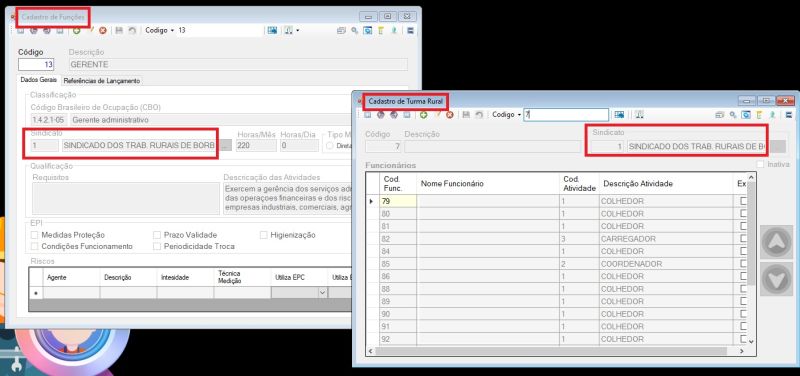Image resolution: width=800 pixels, height=376 pixels.
Task: Tick the checkbox on employee row 85 COORDENADOR
Action: point(744,264)
